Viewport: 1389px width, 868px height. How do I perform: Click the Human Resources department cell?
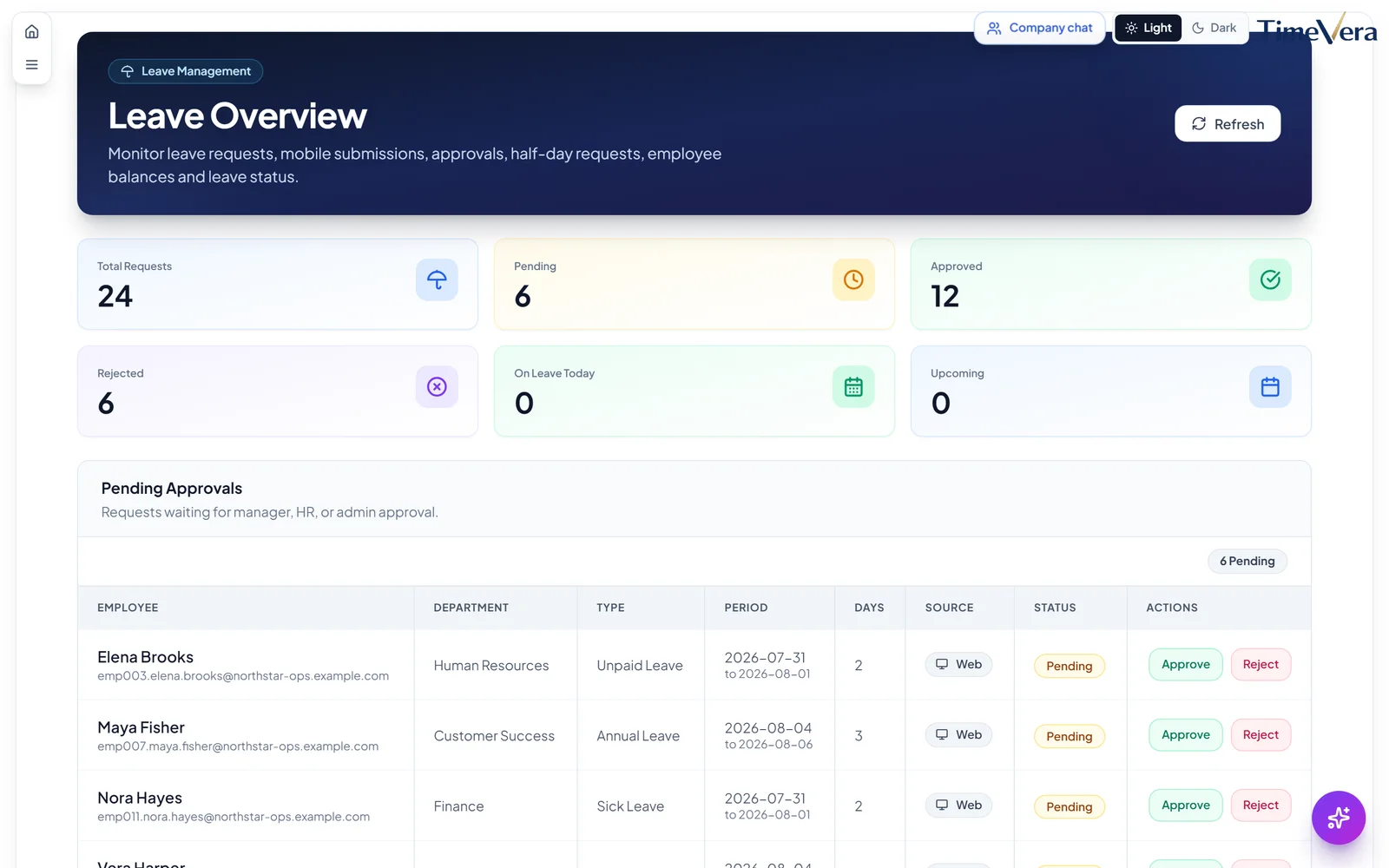pyautogui.click(x=491, y=666)
